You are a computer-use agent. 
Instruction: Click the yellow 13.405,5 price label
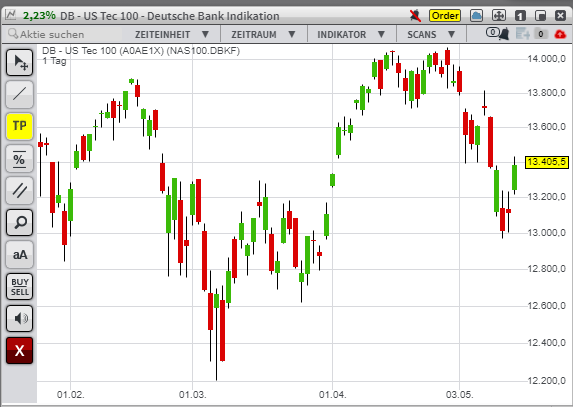547,162
